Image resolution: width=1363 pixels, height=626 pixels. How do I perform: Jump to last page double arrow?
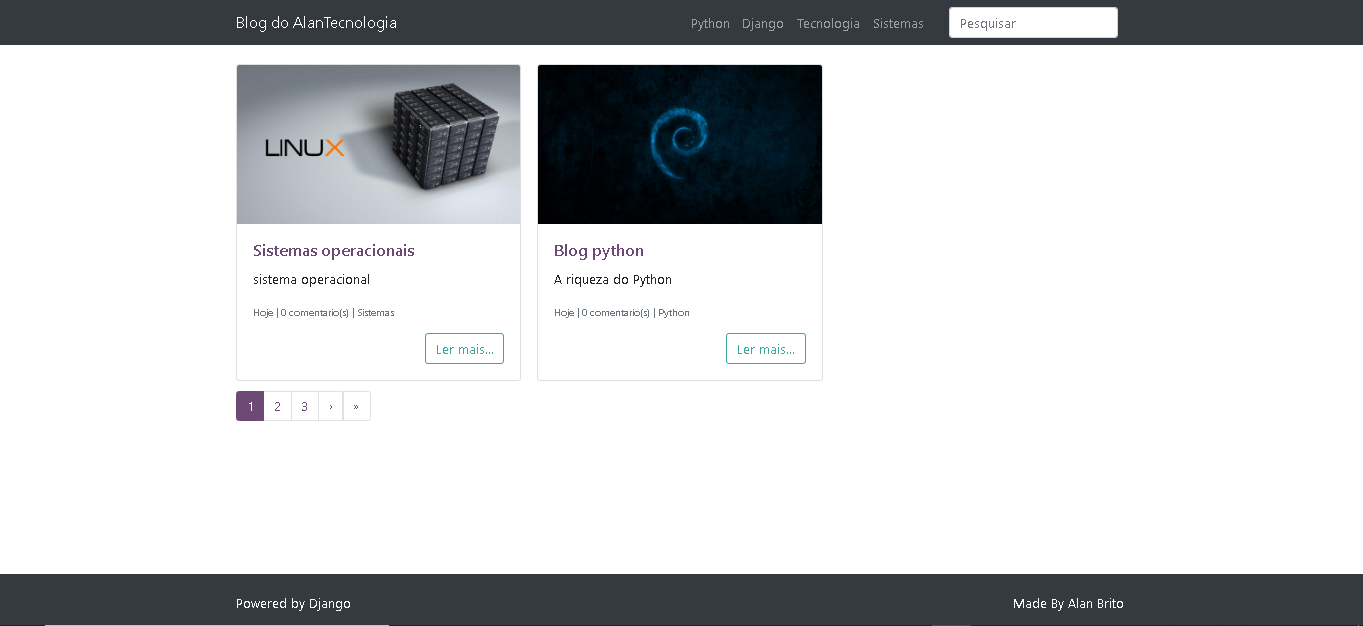tap(356, 406)
